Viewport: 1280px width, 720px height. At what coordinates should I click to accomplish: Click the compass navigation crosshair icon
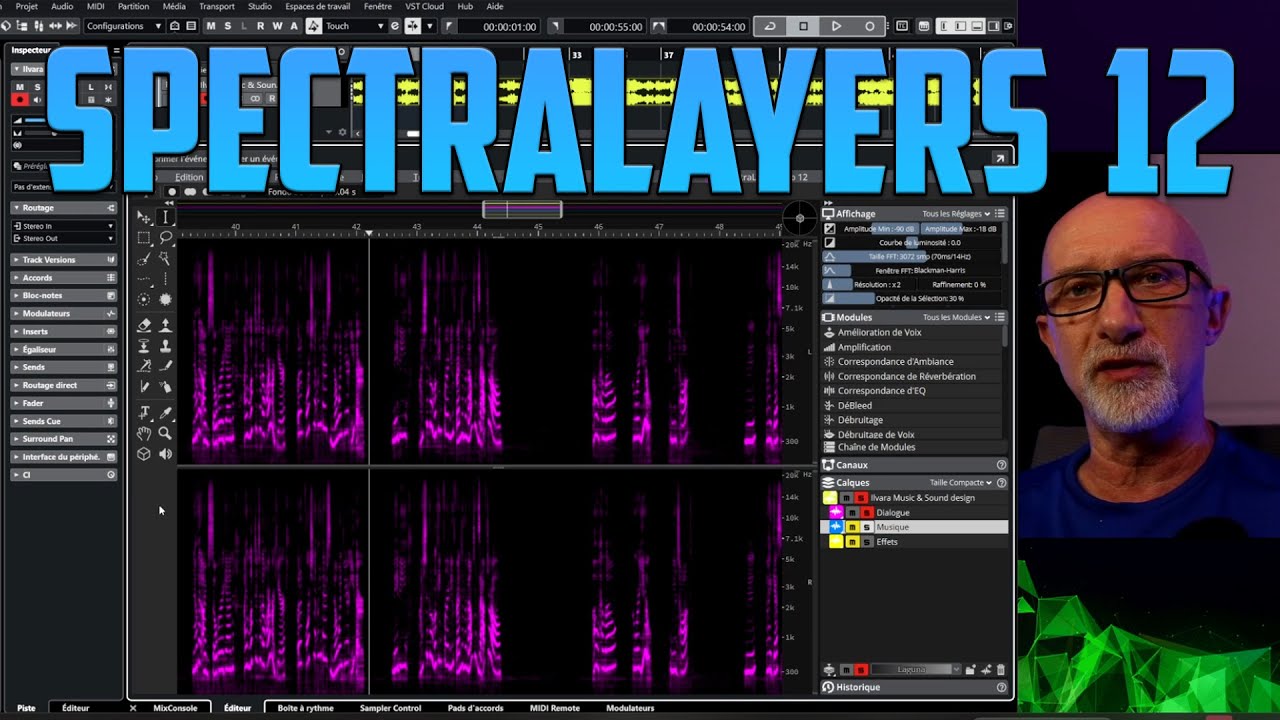tap(799, 218)
